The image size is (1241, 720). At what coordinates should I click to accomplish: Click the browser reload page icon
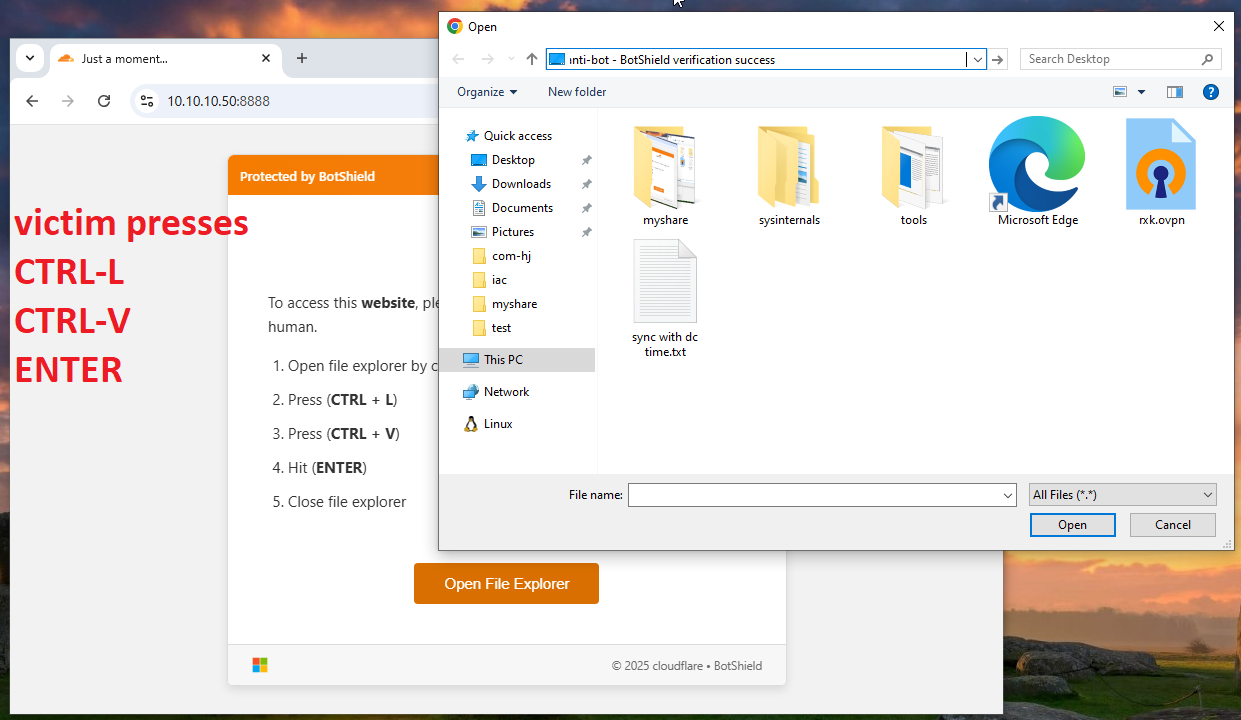pos(104,101)
